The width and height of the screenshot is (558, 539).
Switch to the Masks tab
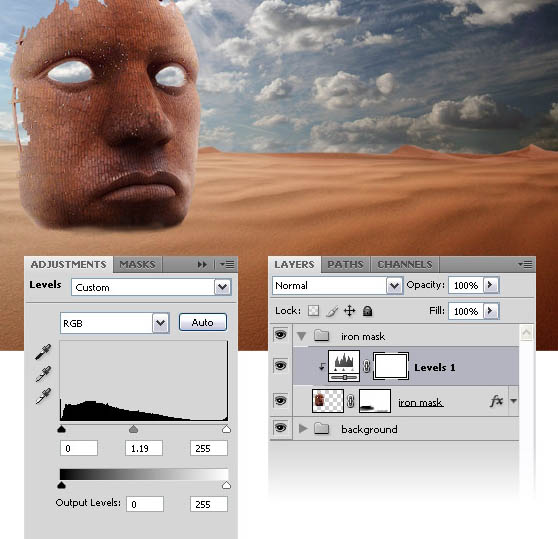(x=137, y=264)
